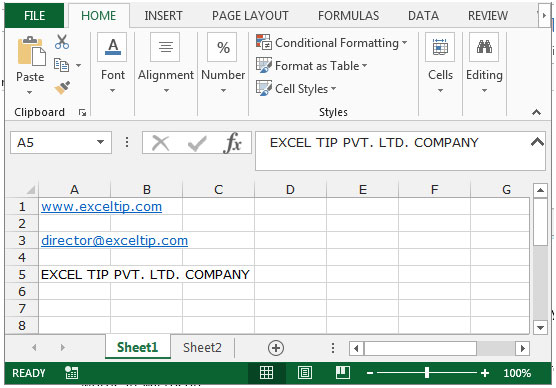Screen dimensions: 556x388
Task: Add a new sheet with plus icon
Action: click(276, 348)
